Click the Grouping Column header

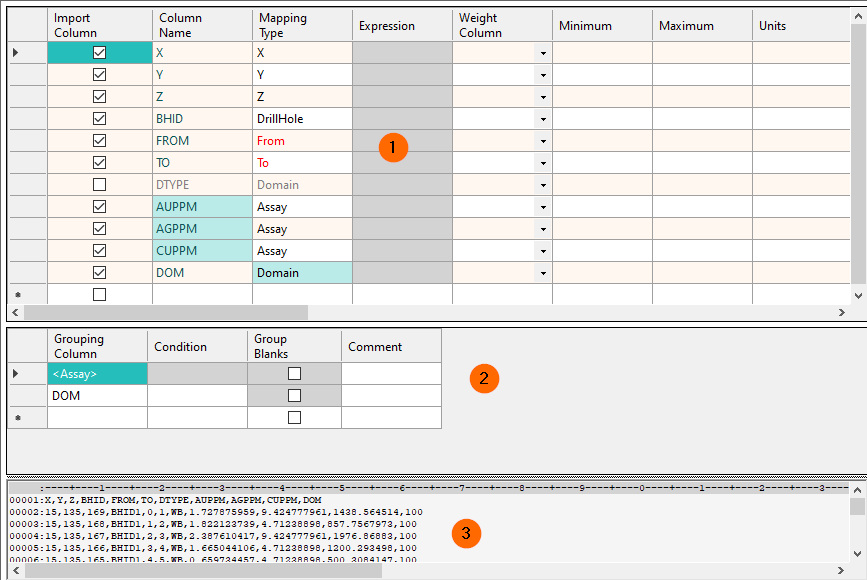97,347
